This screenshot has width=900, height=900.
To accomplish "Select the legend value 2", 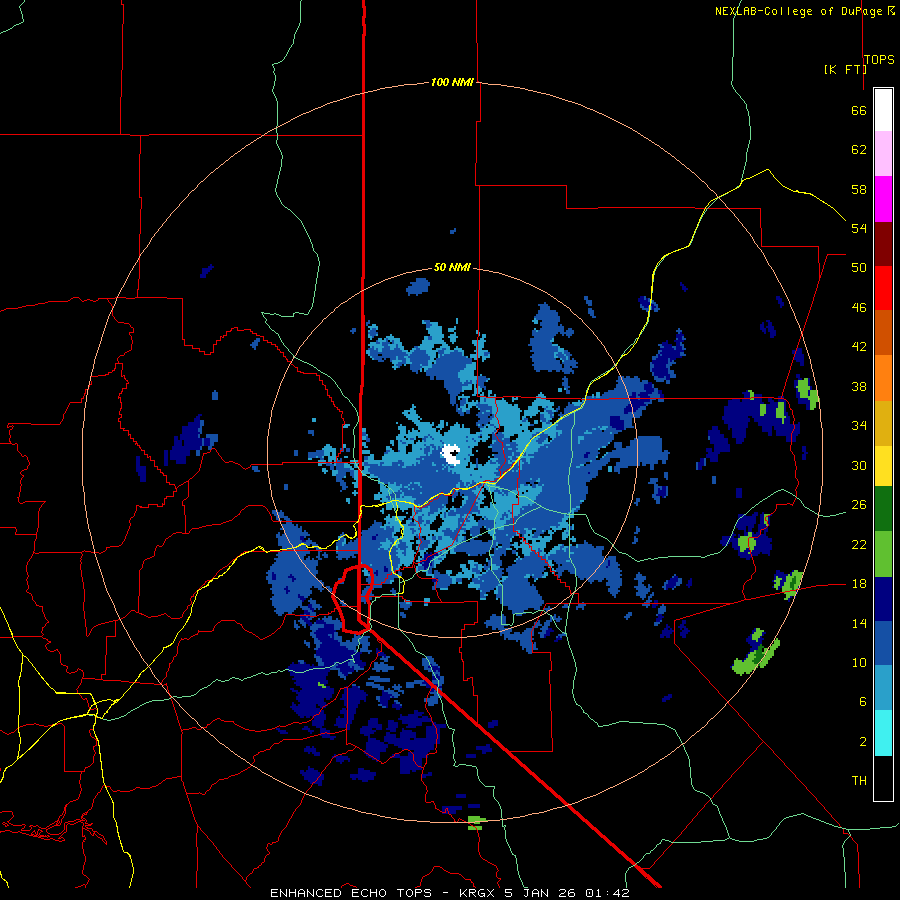I will click(x=862, y=742).
